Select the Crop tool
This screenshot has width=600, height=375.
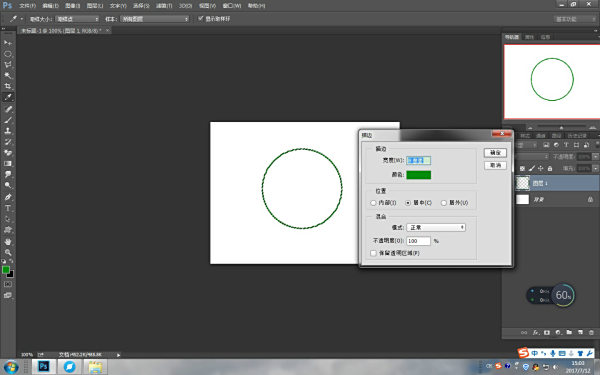tap(8, 86)
